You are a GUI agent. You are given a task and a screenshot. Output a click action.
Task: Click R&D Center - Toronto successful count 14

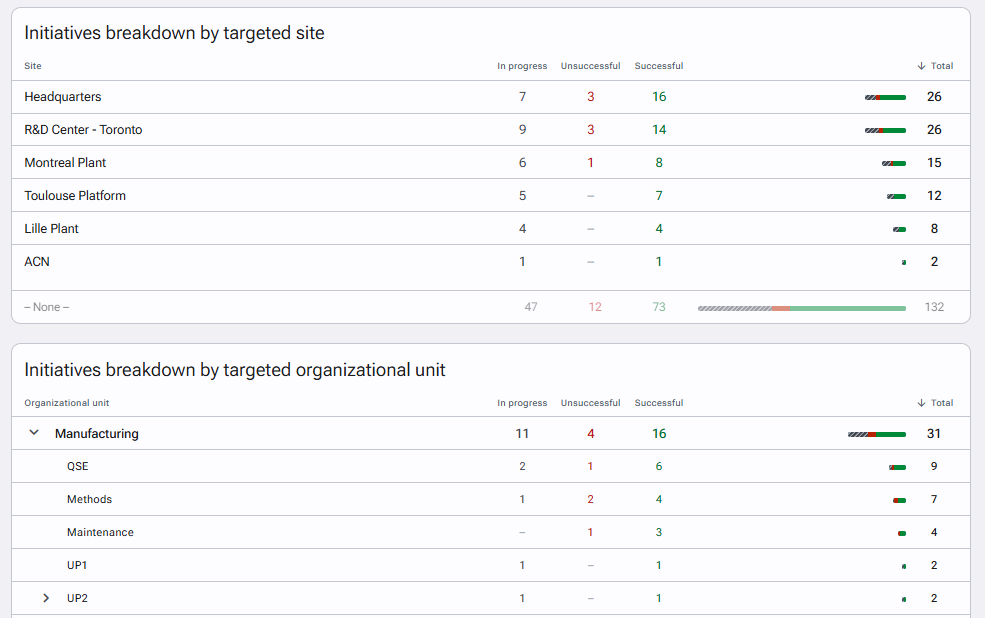tap(659, 129)
